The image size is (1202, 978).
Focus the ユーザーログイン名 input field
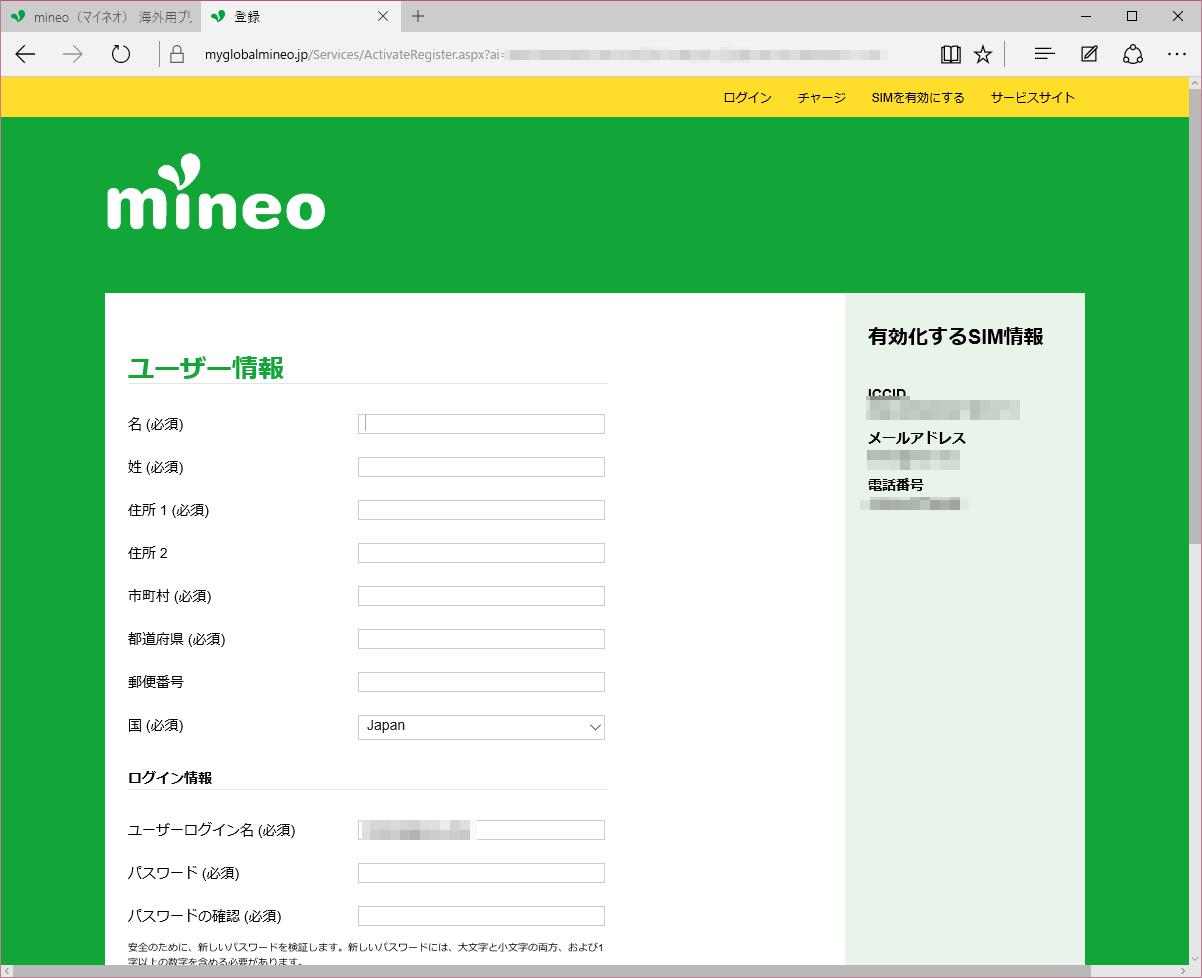coord(481,830)
